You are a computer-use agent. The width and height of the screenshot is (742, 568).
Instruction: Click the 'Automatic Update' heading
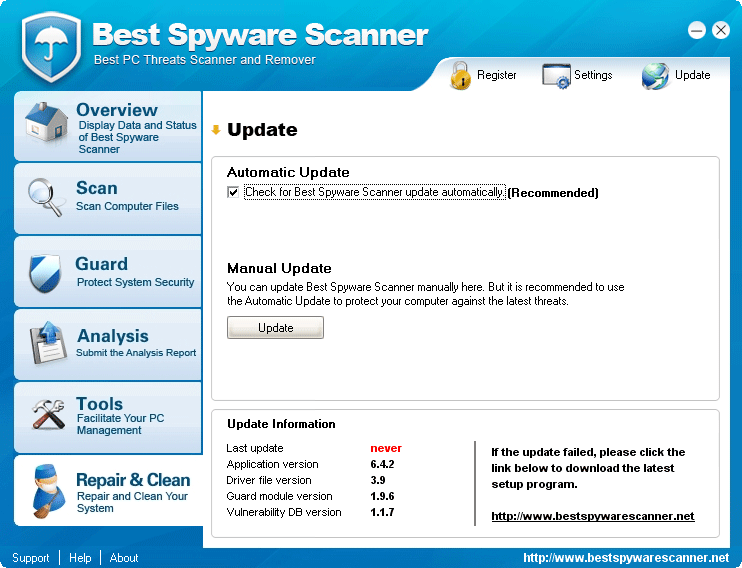click(x=288, y=172)
